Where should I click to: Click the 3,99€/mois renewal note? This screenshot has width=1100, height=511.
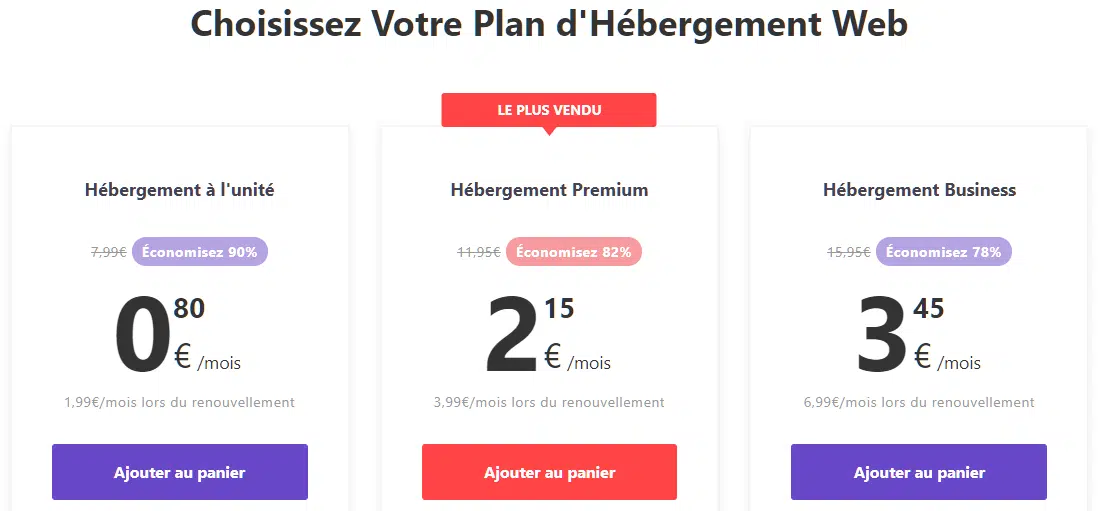tap(549, 403)
